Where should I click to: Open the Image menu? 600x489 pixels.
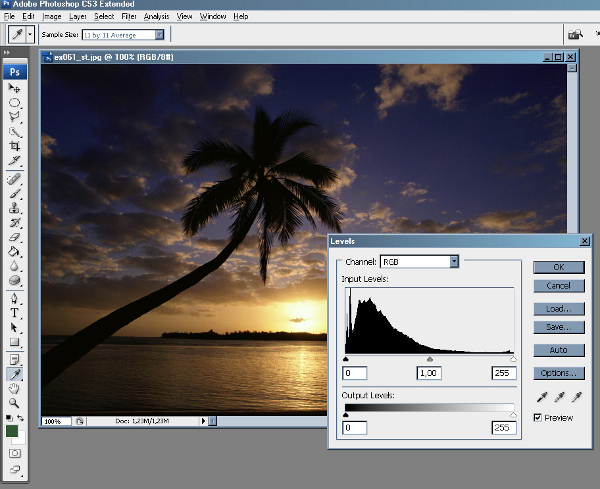click(x=52, y=16)
